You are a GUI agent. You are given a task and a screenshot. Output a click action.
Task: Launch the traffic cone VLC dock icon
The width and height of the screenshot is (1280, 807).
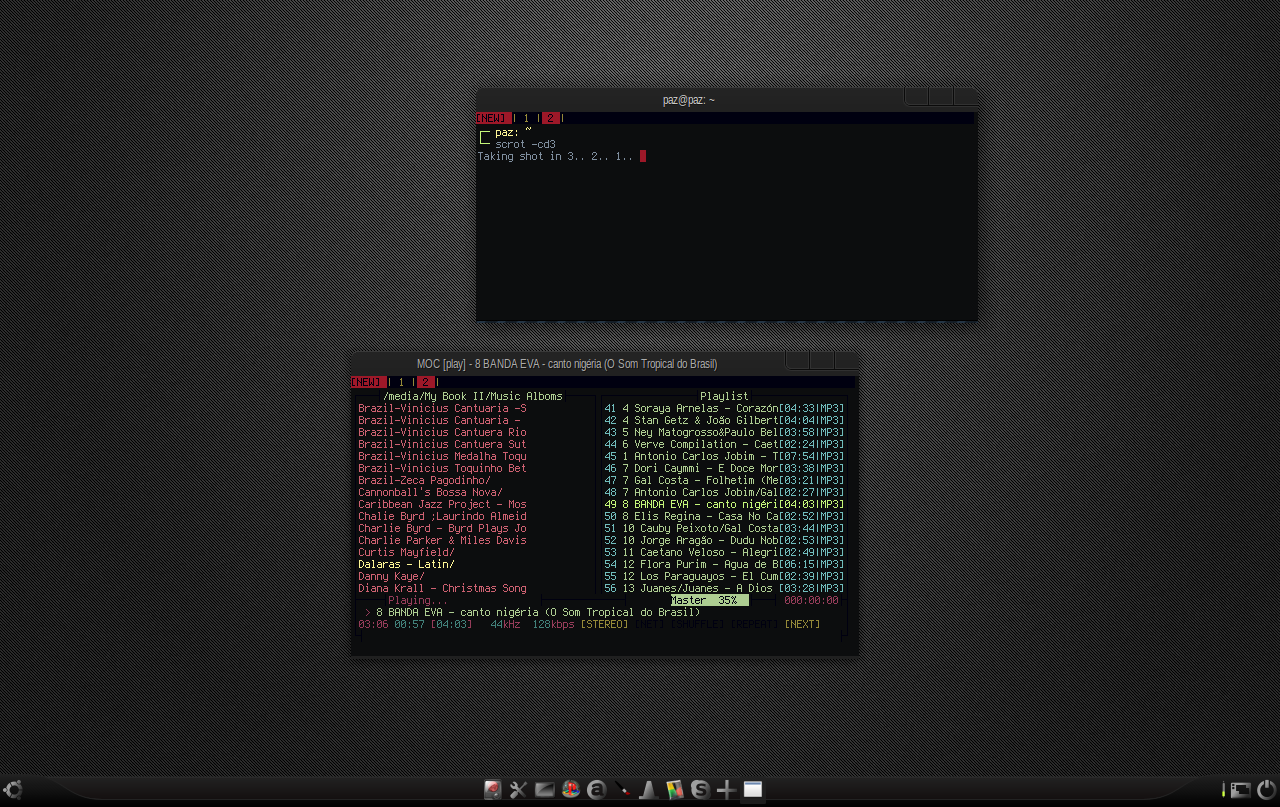(648, 790)
